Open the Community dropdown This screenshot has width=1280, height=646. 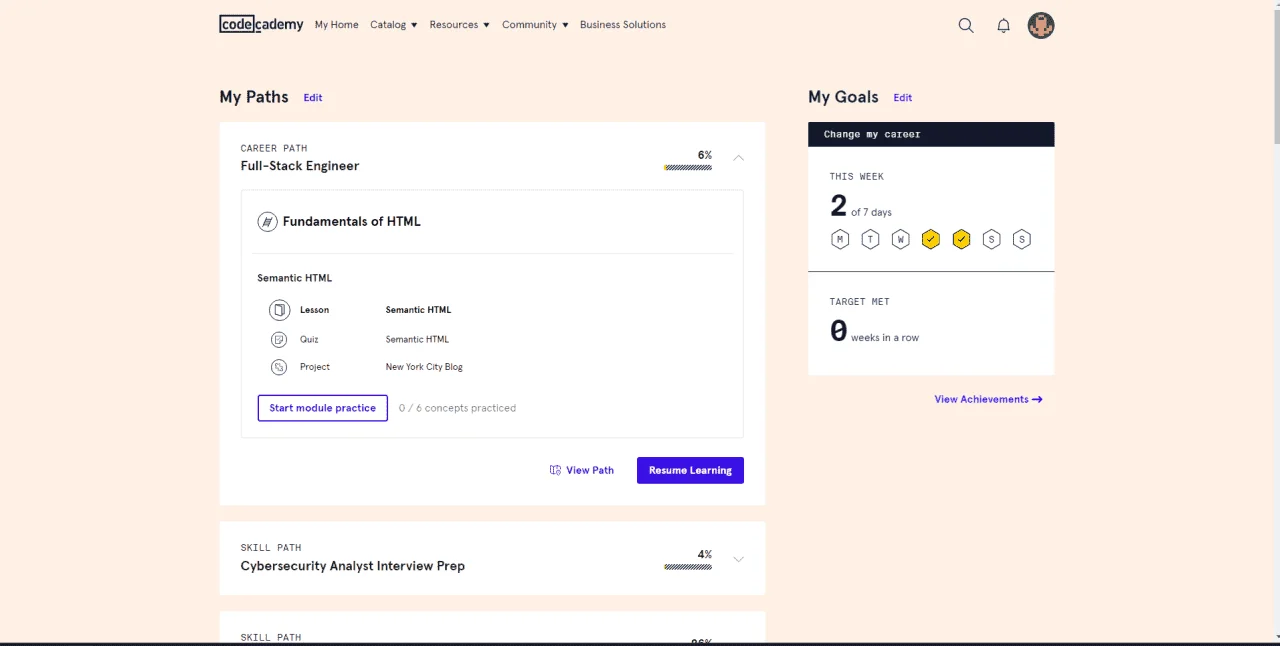535,25
